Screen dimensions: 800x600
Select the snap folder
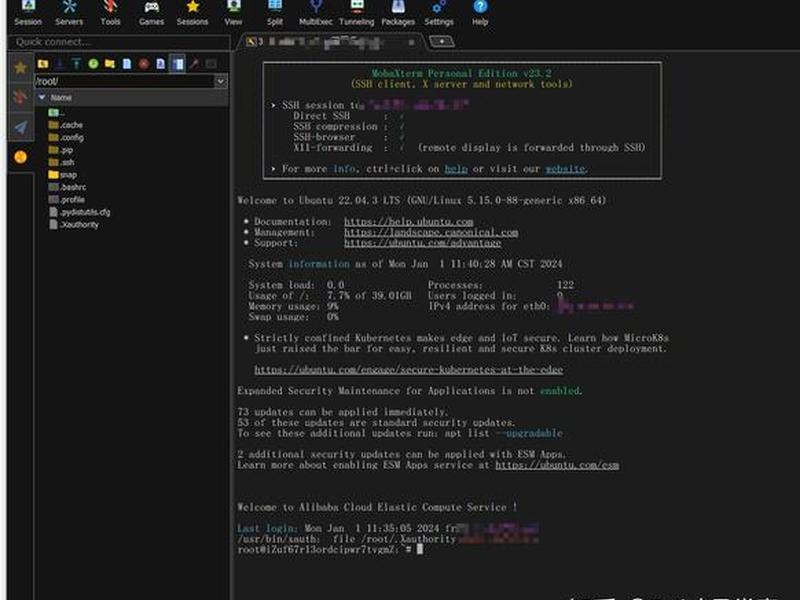click(x=63, y=175)
